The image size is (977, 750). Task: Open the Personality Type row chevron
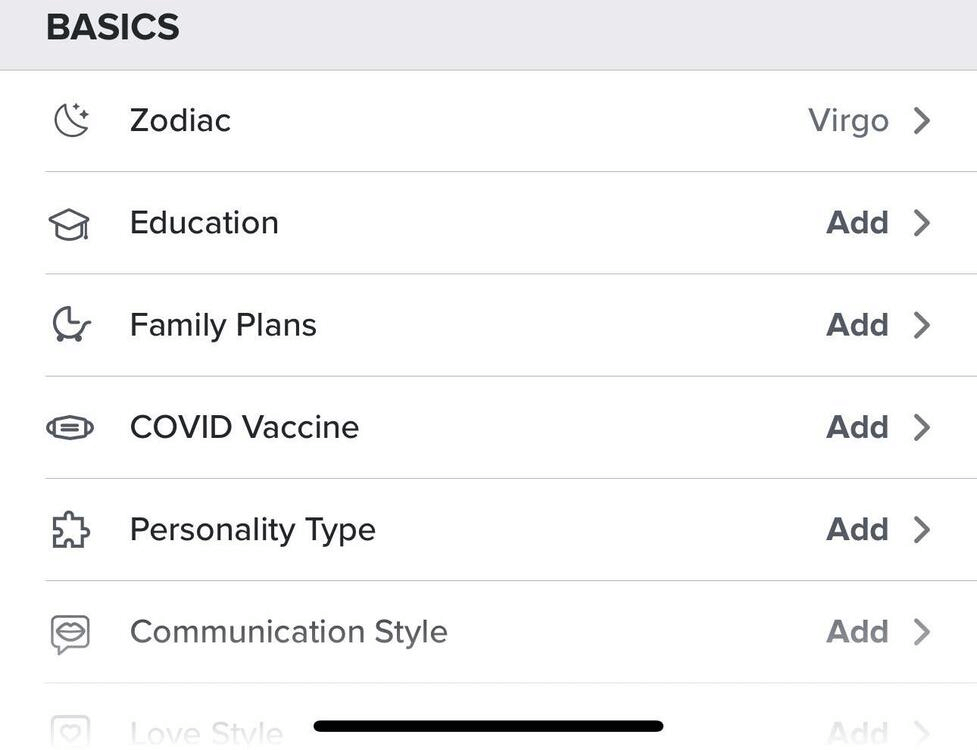tap(922, 529)
